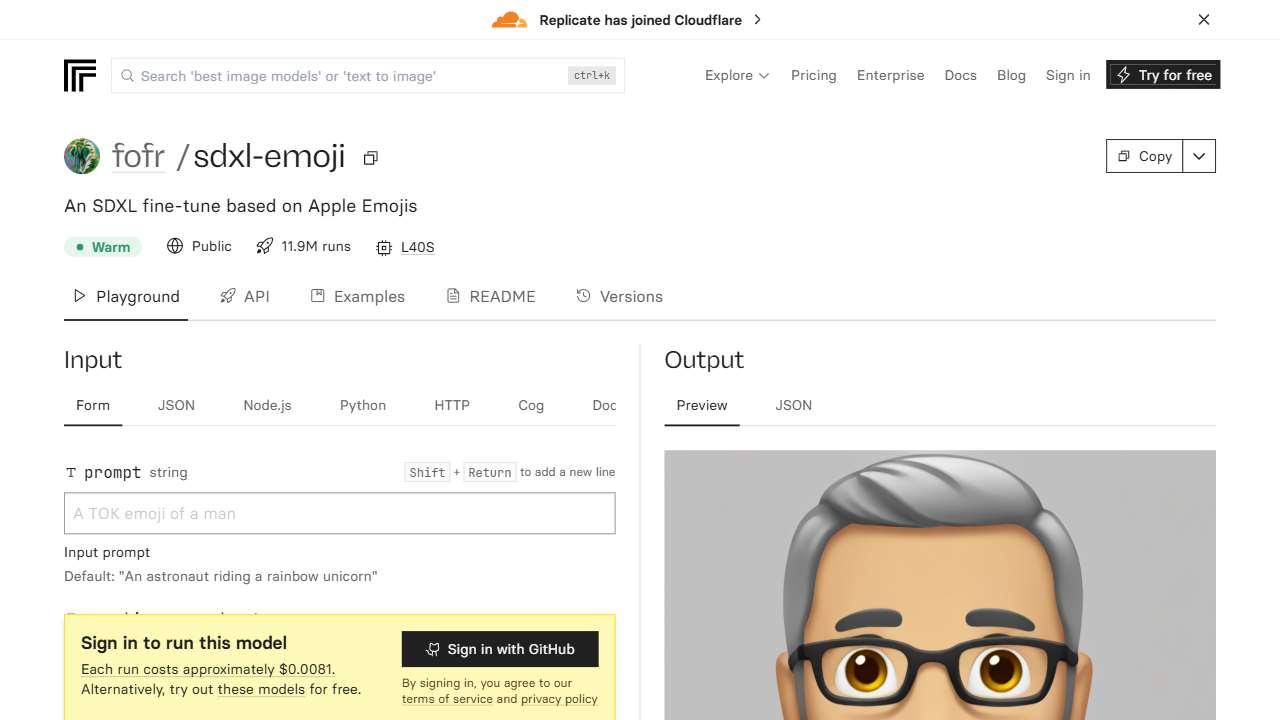Switch to the Python input tab

click(362, 405)
